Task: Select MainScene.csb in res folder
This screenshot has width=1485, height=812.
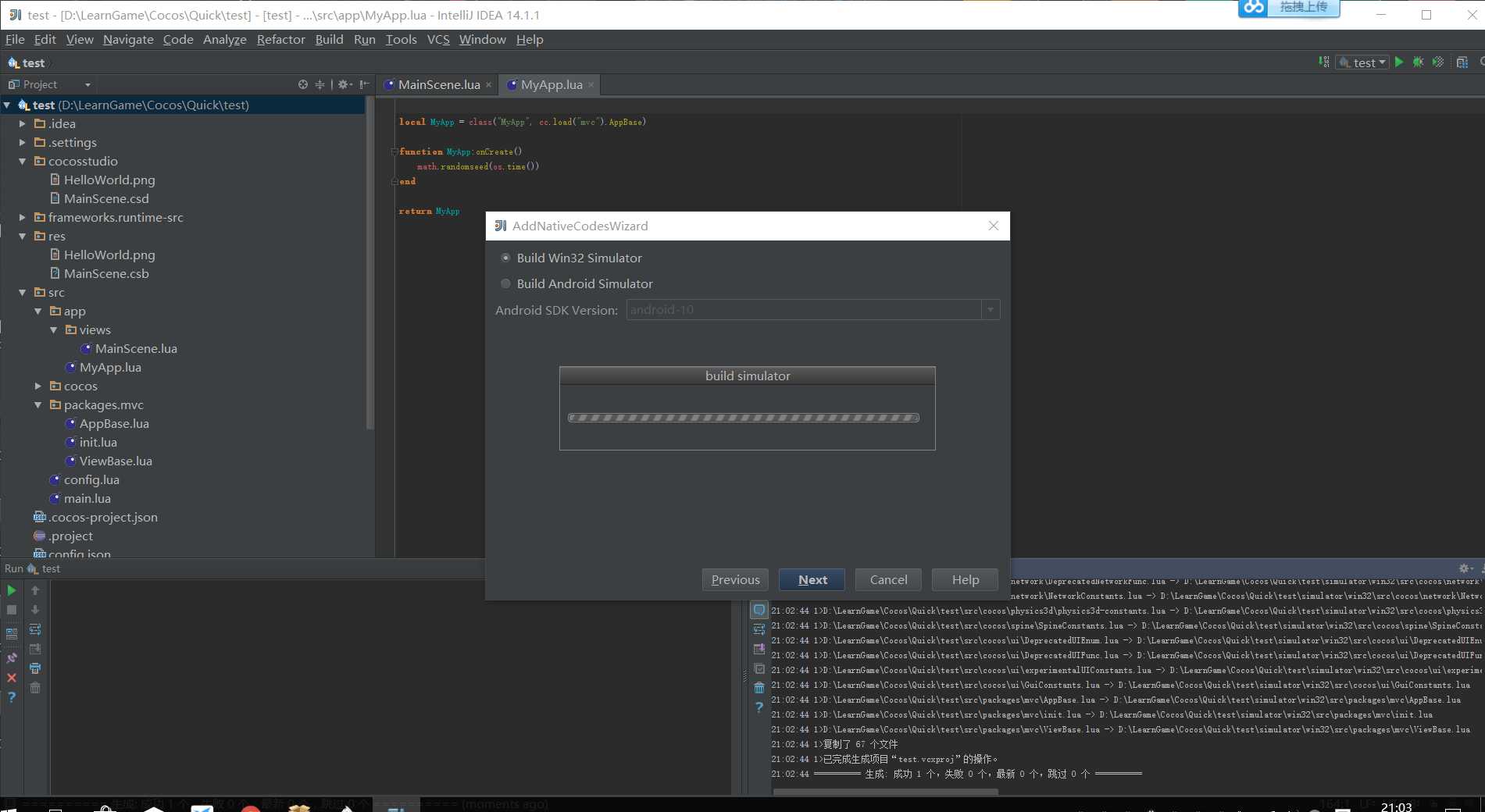Action: click(106, 273)
